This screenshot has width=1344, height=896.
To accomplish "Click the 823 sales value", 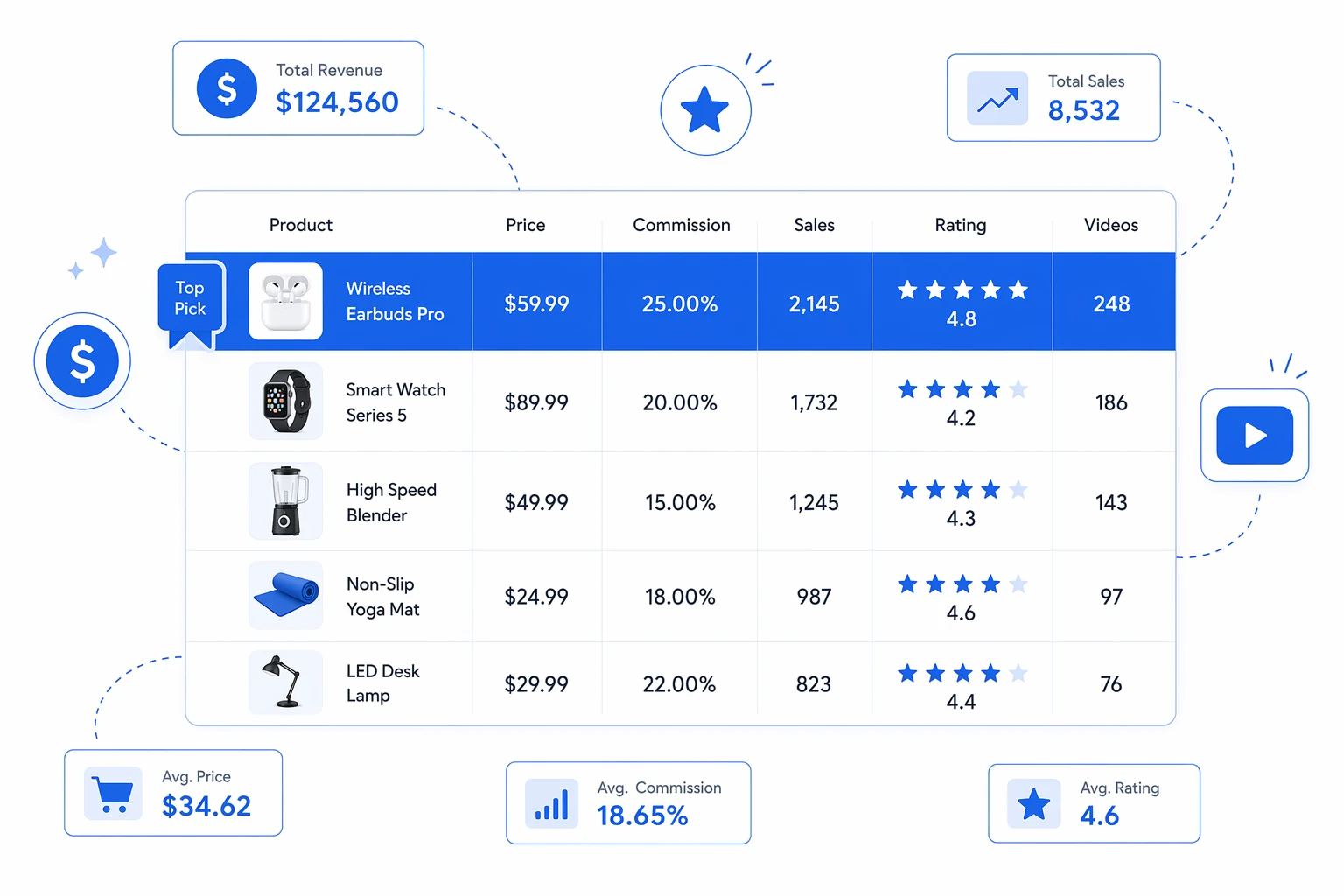I will click(814, 684).
